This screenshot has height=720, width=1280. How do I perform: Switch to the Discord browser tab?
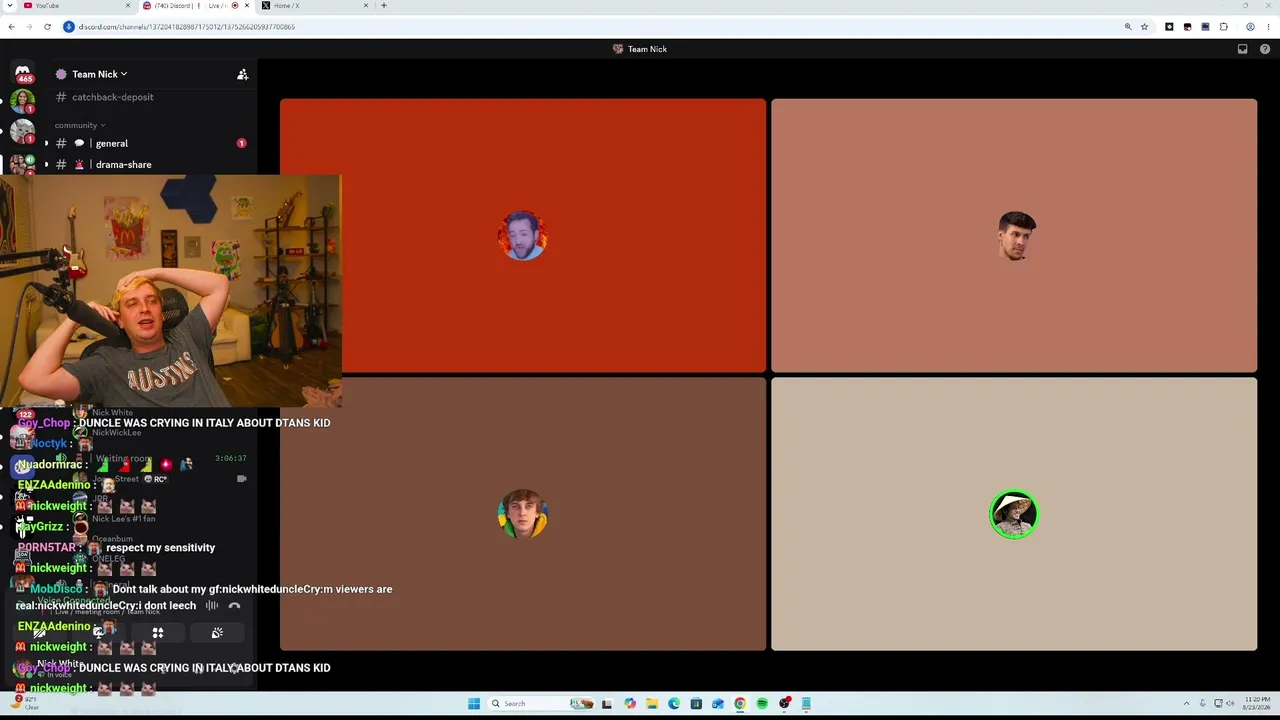[x=196, y=6]
